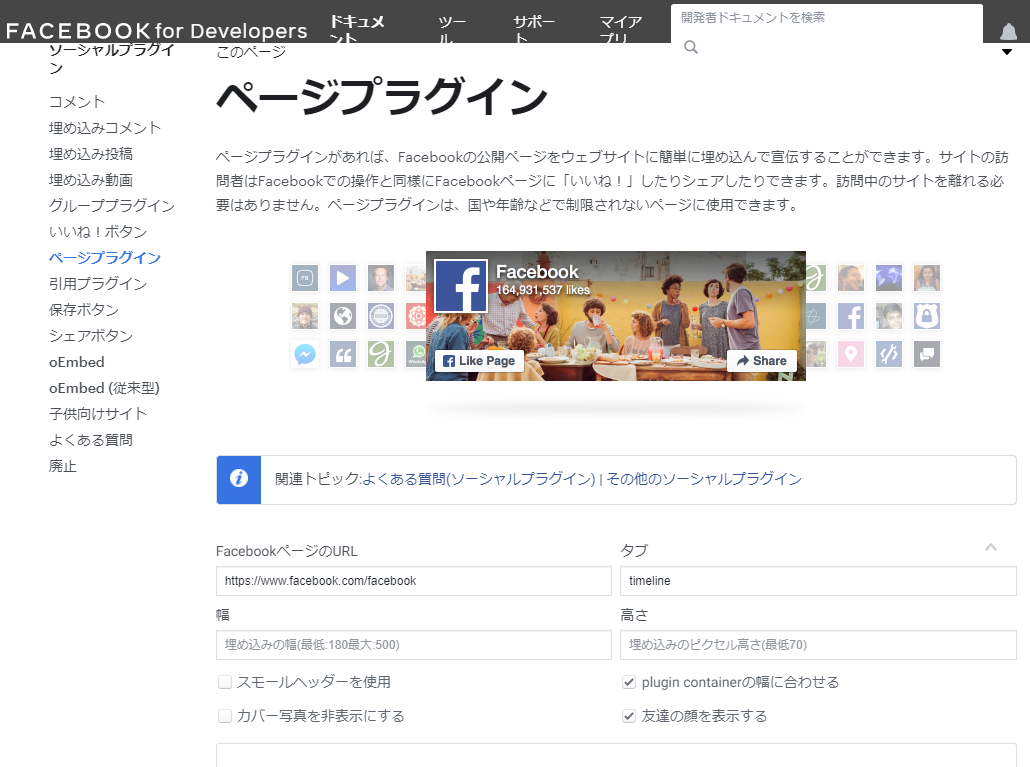Click the globe icon tile

point(342,316)
